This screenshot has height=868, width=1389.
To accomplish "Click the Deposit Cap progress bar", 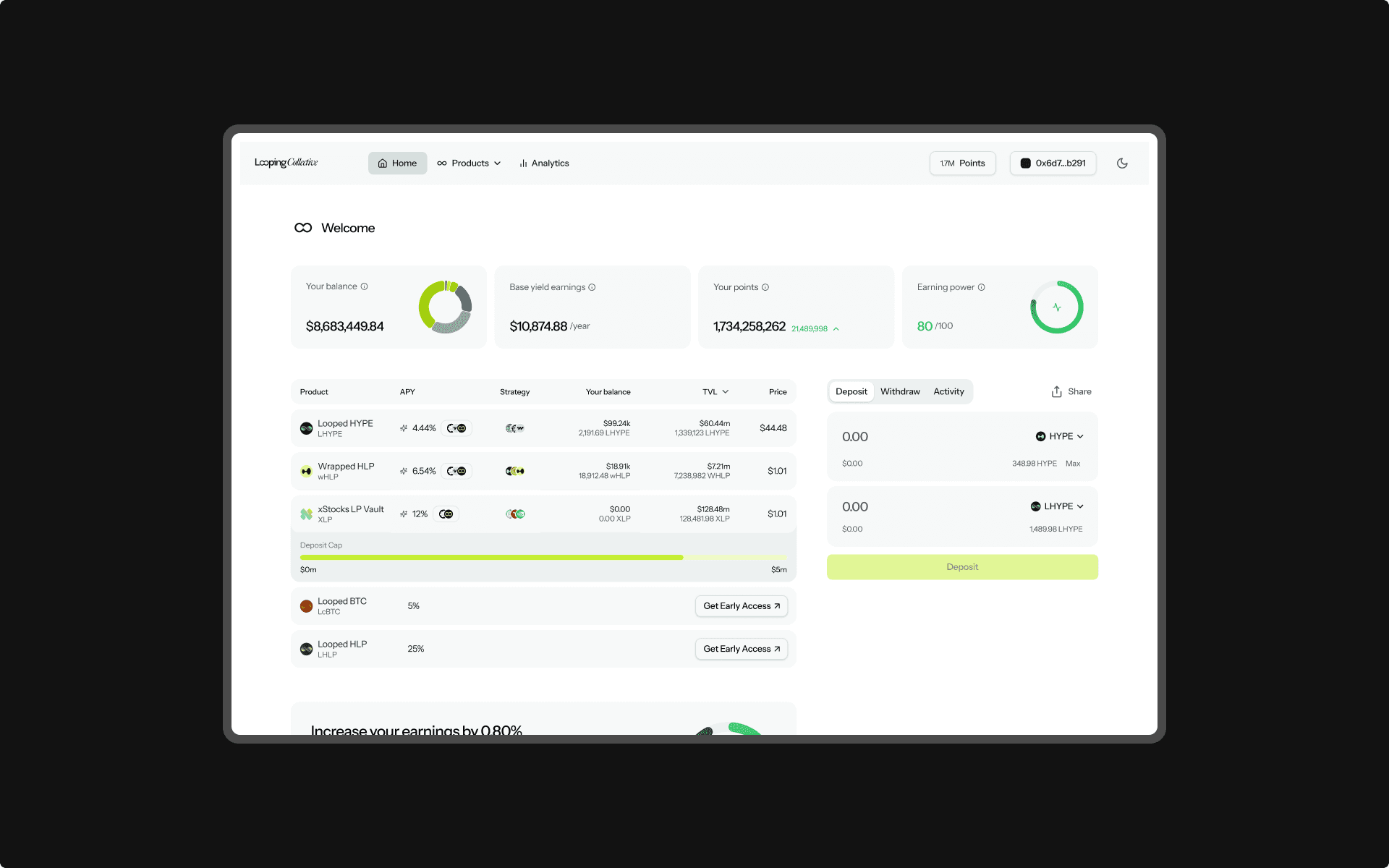I will [x=543, y=558].
